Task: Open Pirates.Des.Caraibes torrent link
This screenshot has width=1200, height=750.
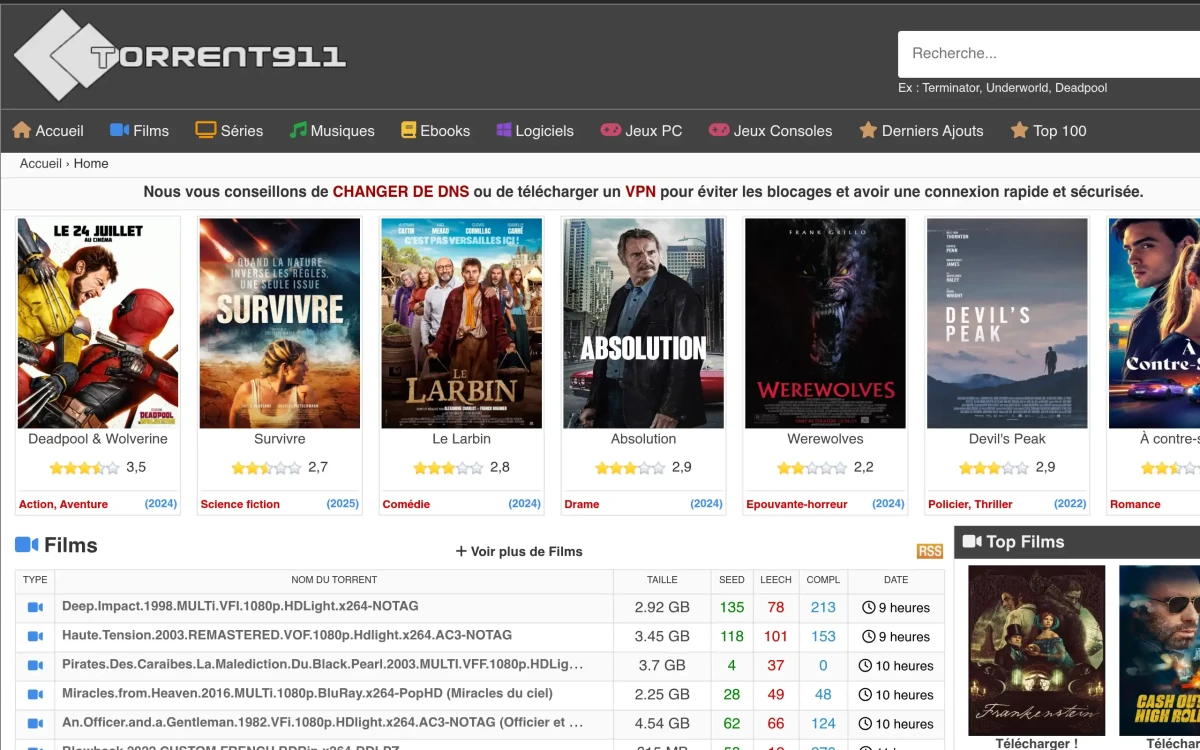Action: [x=323, y=664]
